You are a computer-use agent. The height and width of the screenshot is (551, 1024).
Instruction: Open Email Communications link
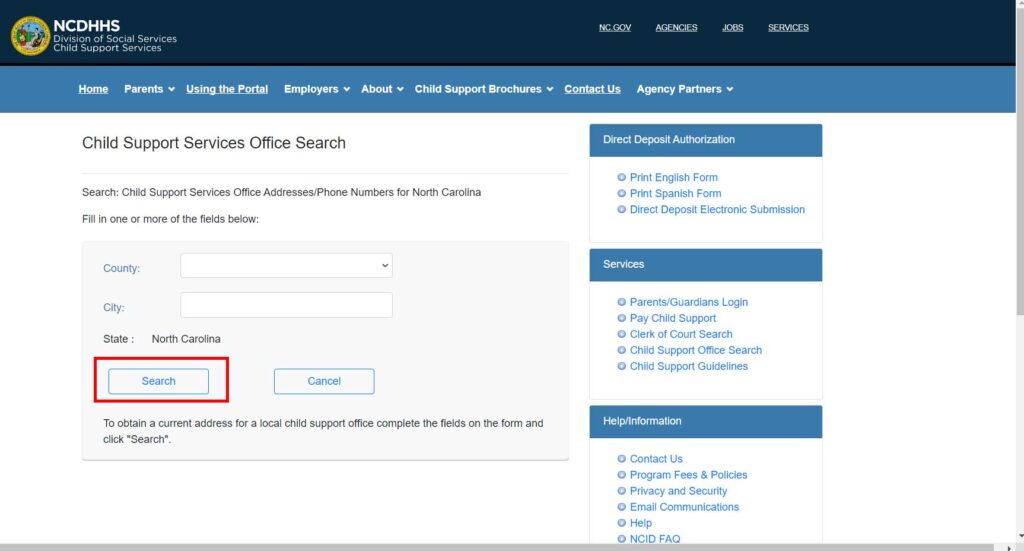click(684, 507)
